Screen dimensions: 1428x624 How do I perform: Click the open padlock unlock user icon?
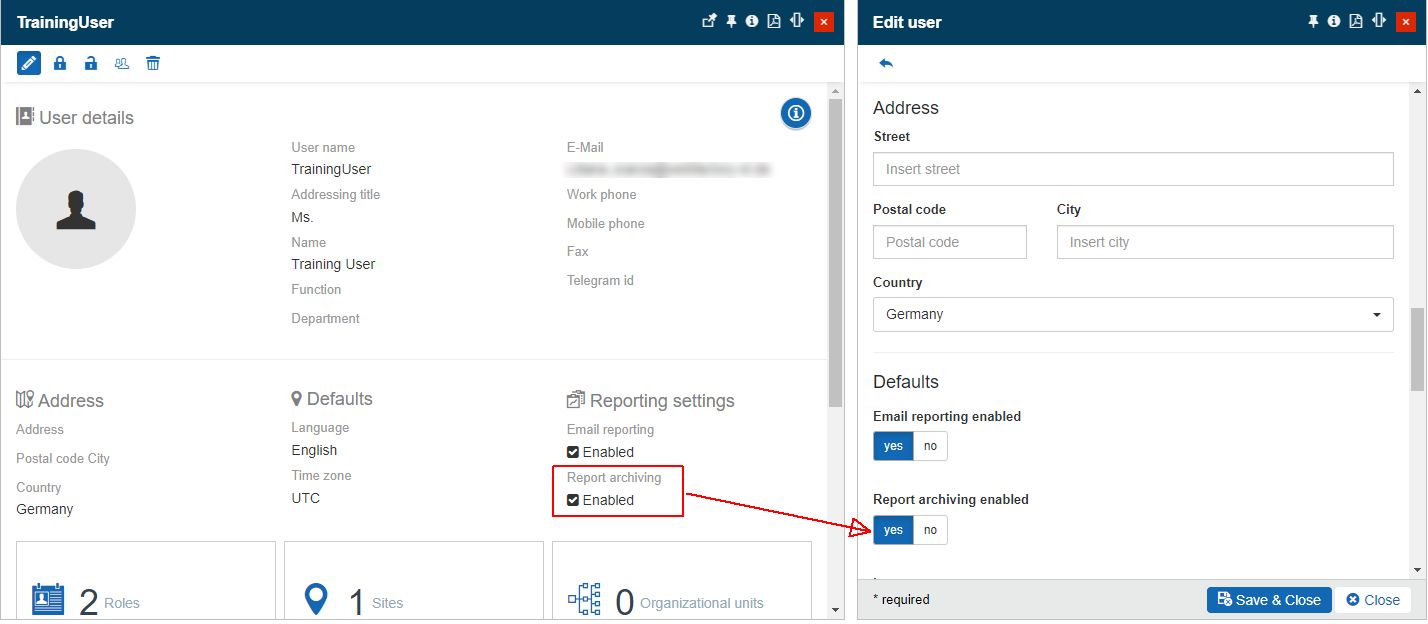pos(91,63)
